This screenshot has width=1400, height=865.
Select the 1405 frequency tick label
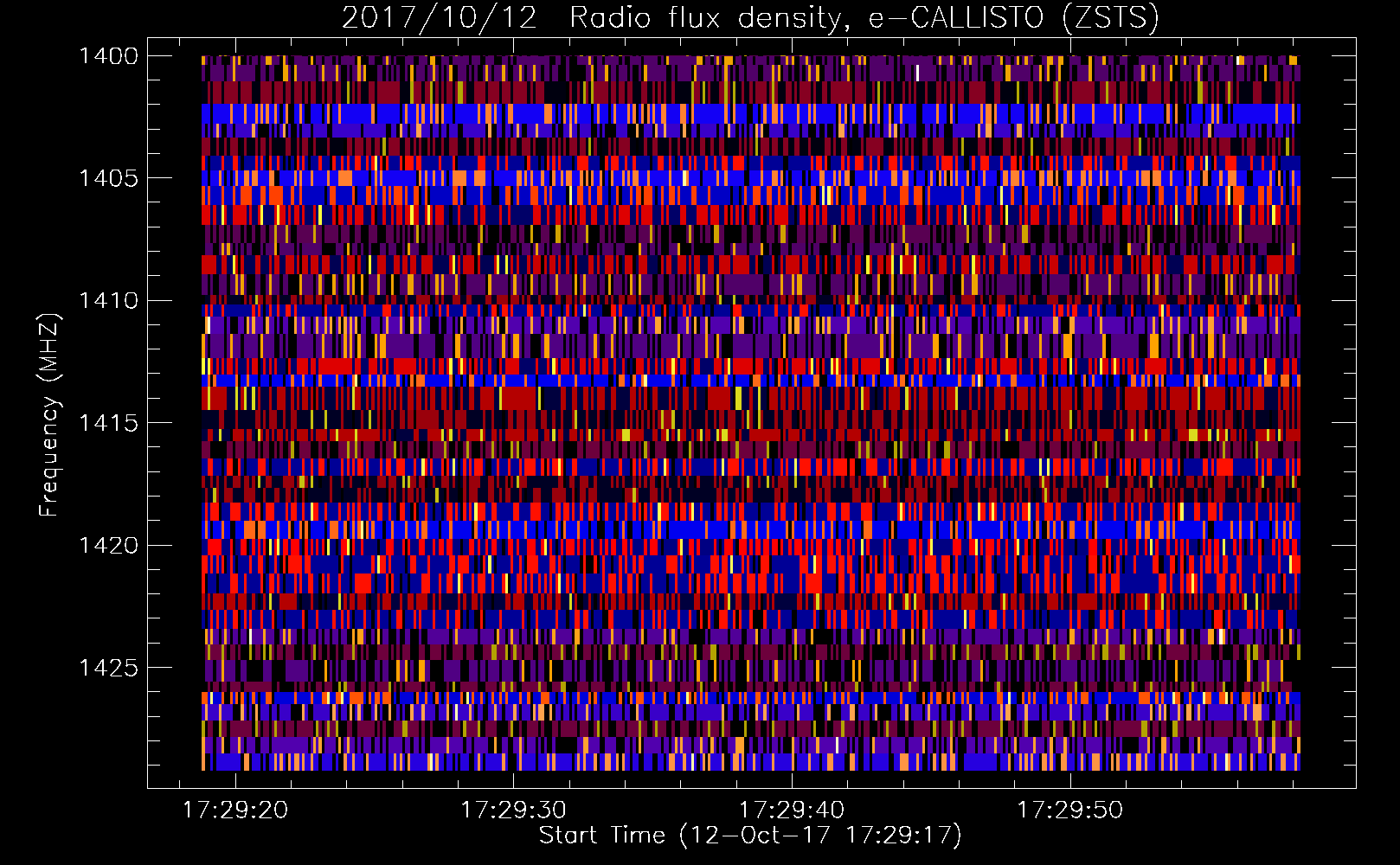coord(109,178)
